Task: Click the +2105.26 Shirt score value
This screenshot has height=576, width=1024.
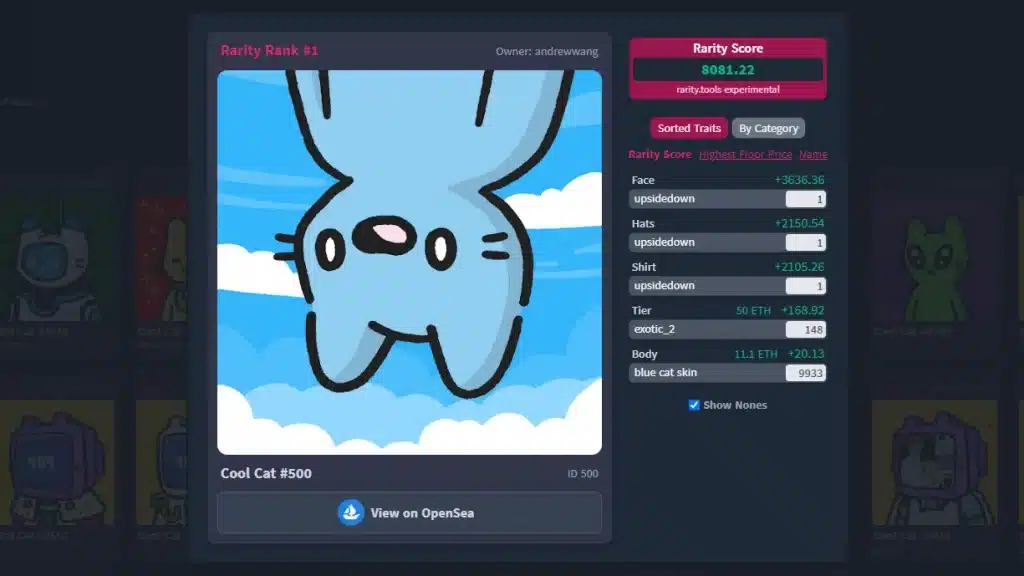Action: pos(799,266)
